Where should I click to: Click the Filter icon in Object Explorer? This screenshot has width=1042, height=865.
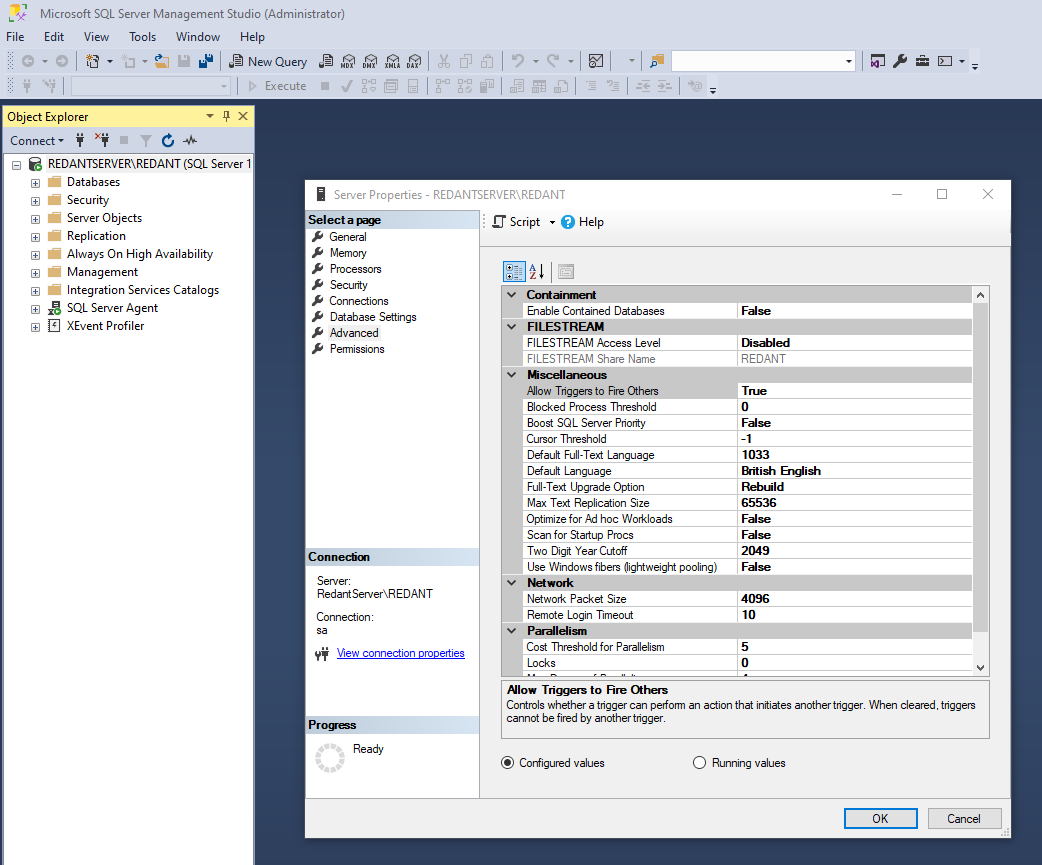pyautogui.click(x=146, y=141)
